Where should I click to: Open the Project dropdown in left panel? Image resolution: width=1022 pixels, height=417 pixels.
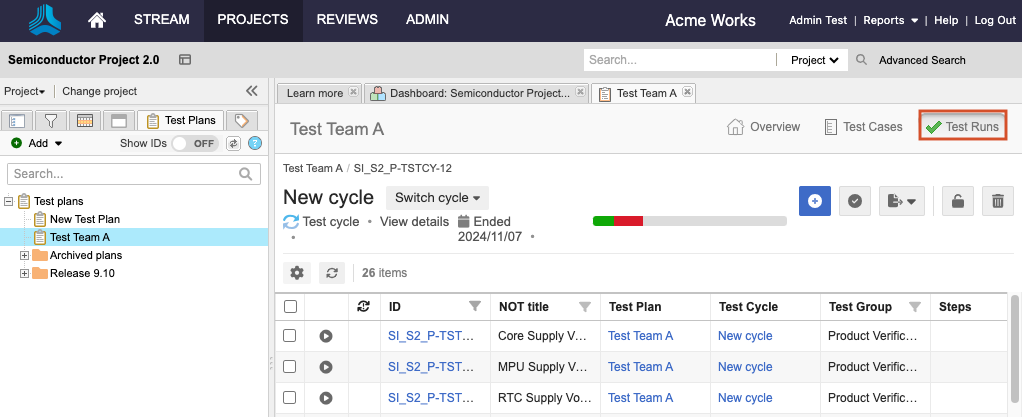click(x=25, y=91)
